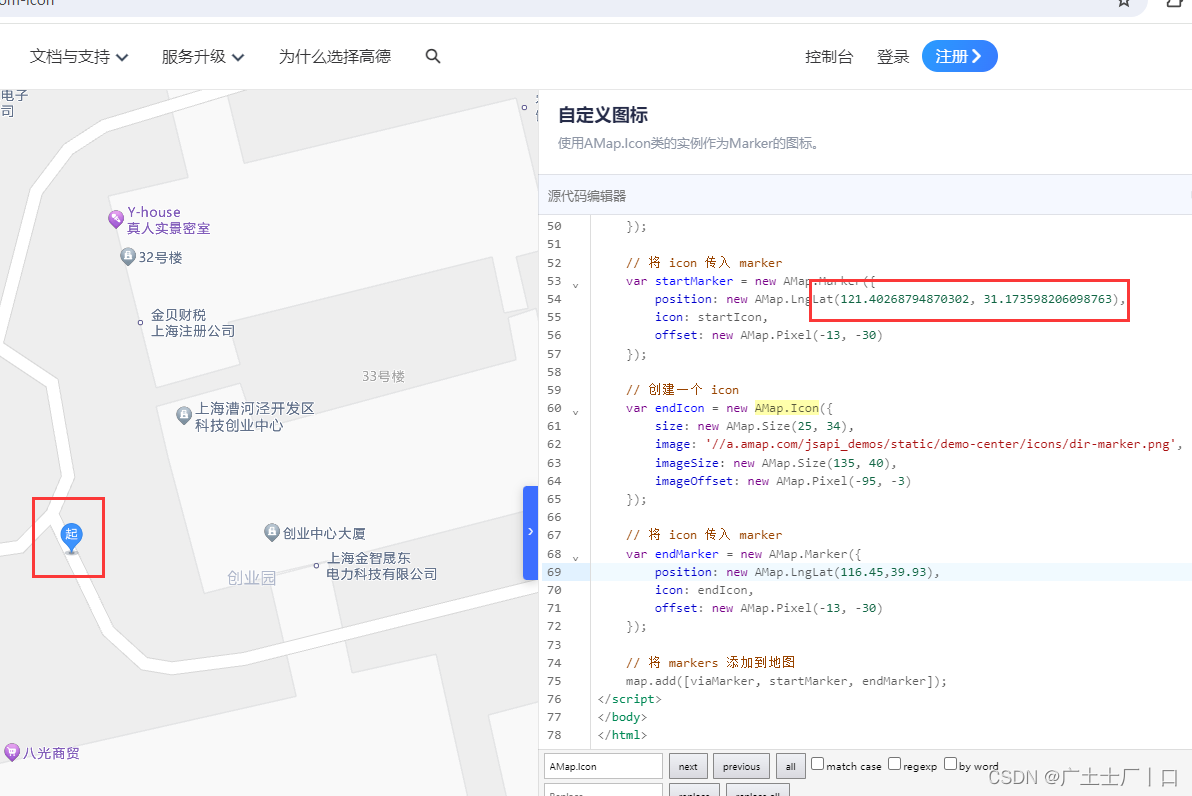Screen dimensions: 1192x796
Task: Click the closing </html> tag on line 78
Action: [x=623, y=736]
